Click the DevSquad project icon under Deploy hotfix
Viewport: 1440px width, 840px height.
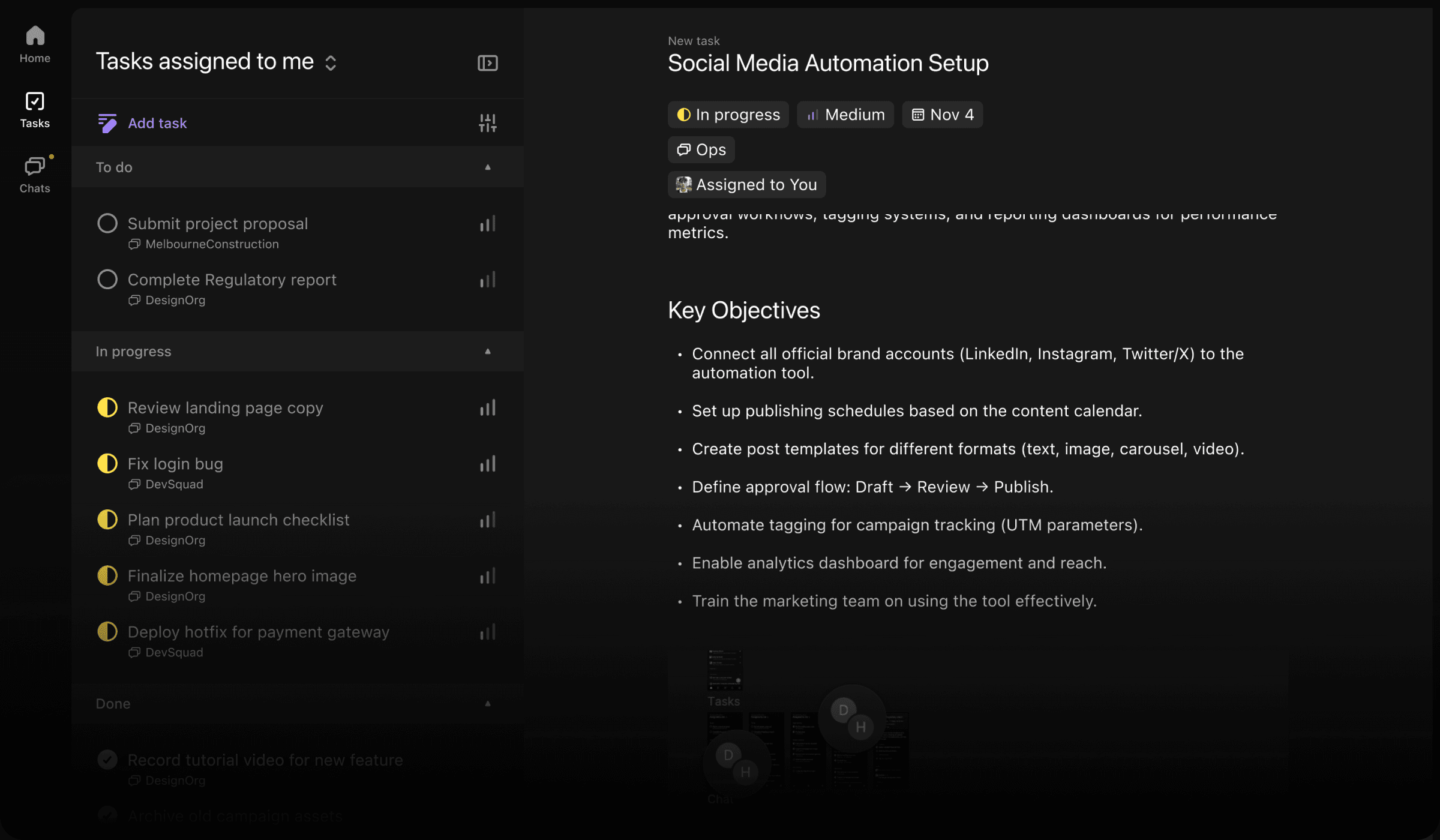click(x=134, y=652)
